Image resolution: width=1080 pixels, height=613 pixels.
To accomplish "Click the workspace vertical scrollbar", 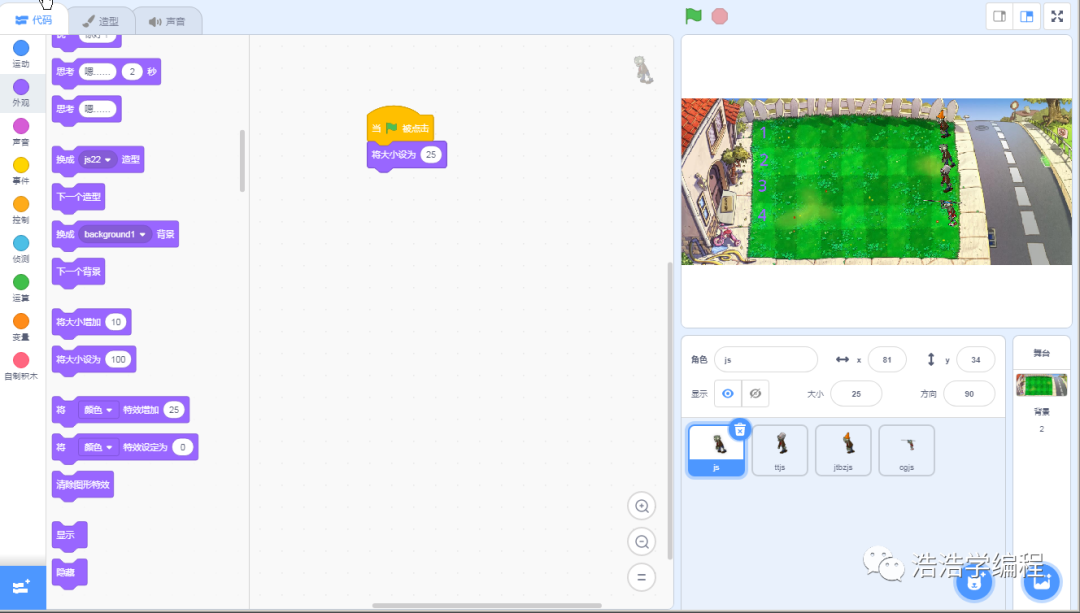I will click(669, 411).
